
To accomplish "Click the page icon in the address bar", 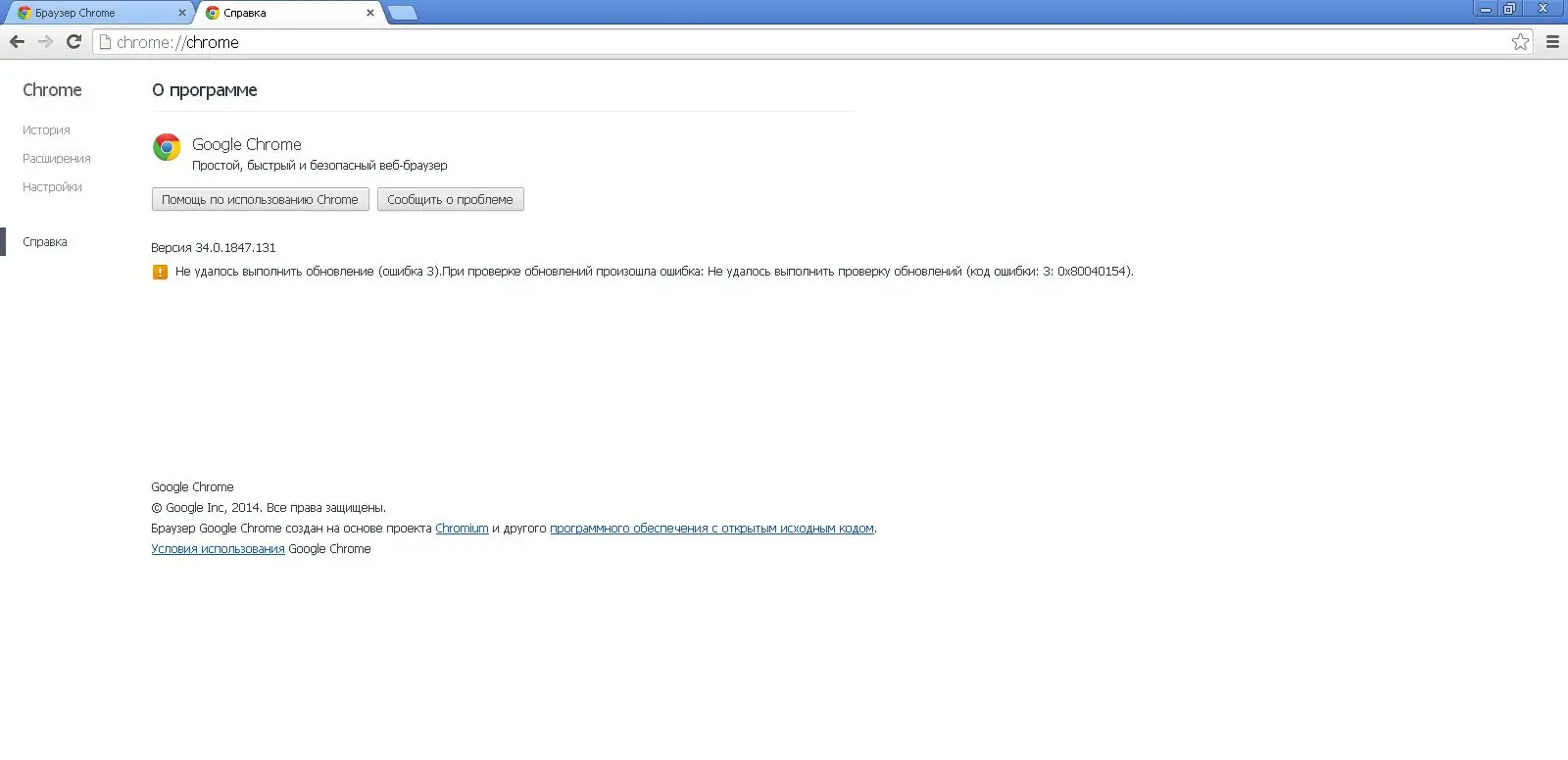I will click(x=105, y=42).
